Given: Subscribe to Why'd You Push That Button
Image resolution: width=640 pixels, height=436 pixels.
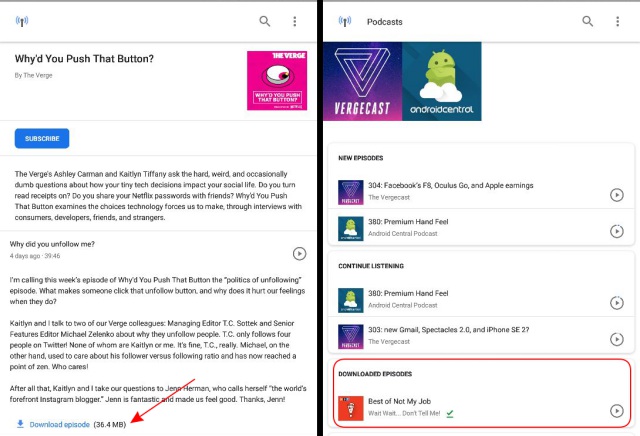Looking at the screenshot, I should pos(42,138).
